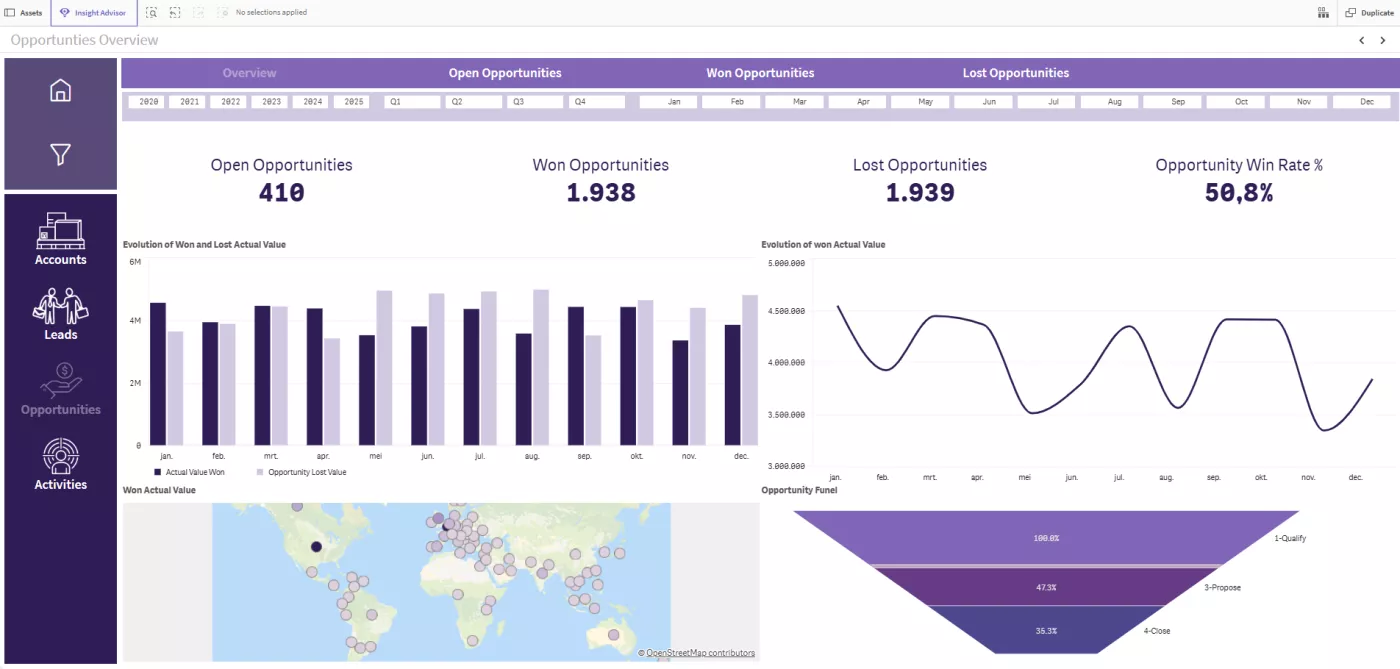This screenshot has height=669, width=1400.
Task: Click the Home icon in the sidebar
Action: point(60,90)
